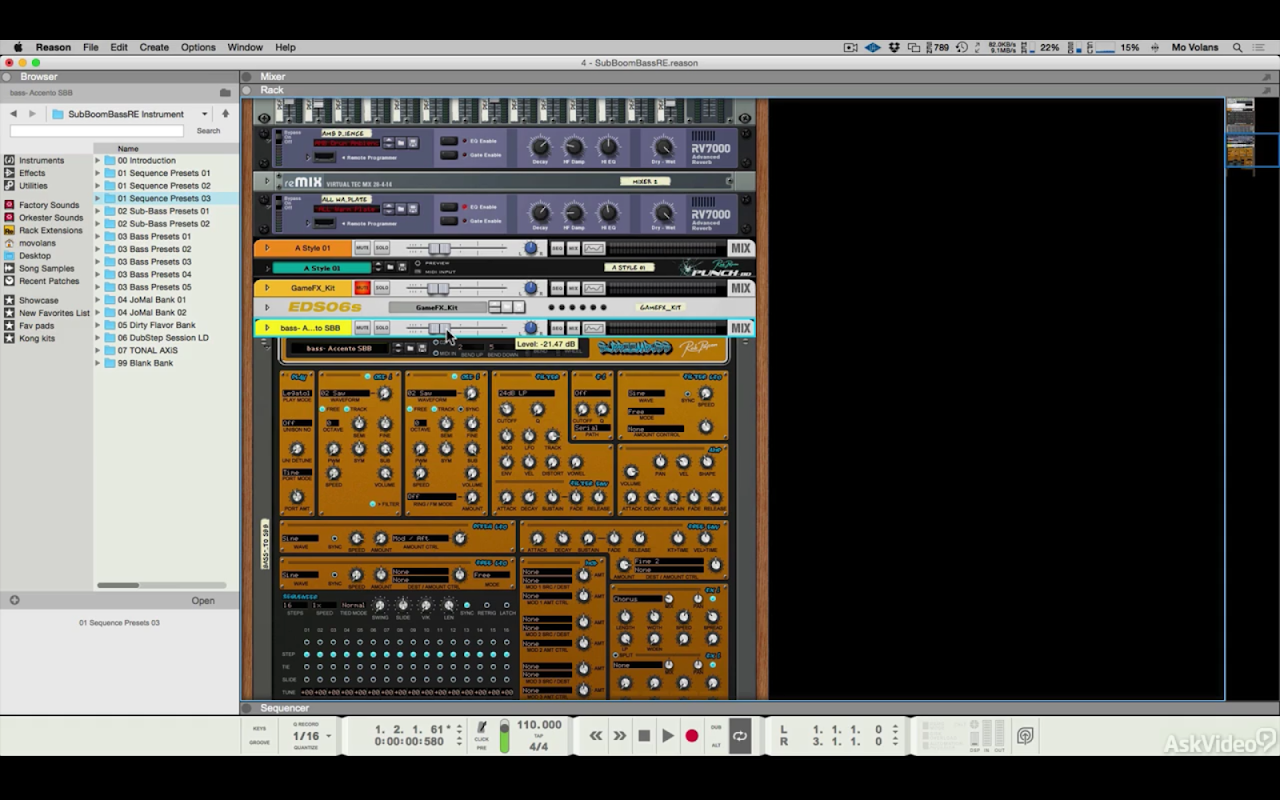Screen dimensions: 1280x800
Task: Click the bass channel level fader
Action: 439,328
